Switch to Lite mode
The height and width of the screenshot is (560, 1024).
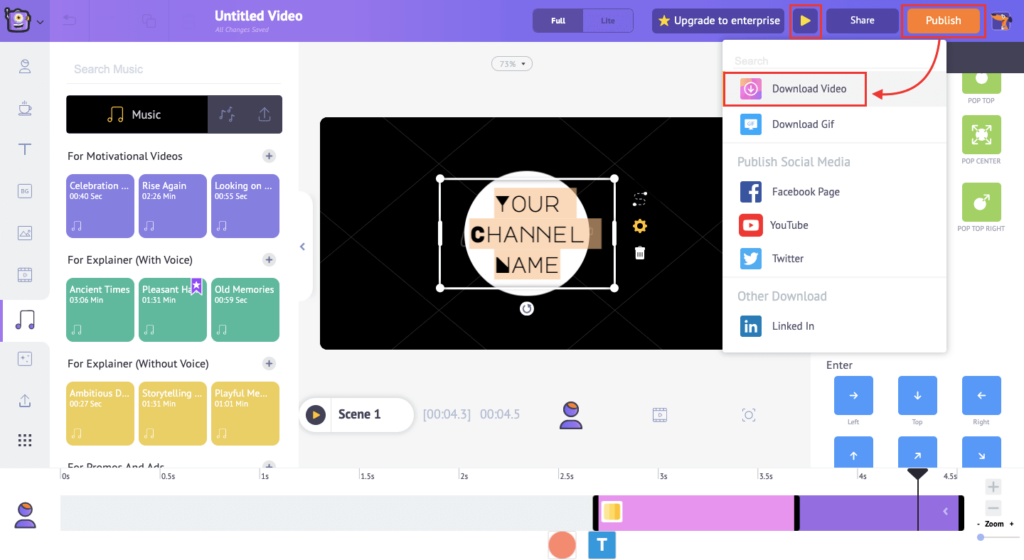(608, 21)
